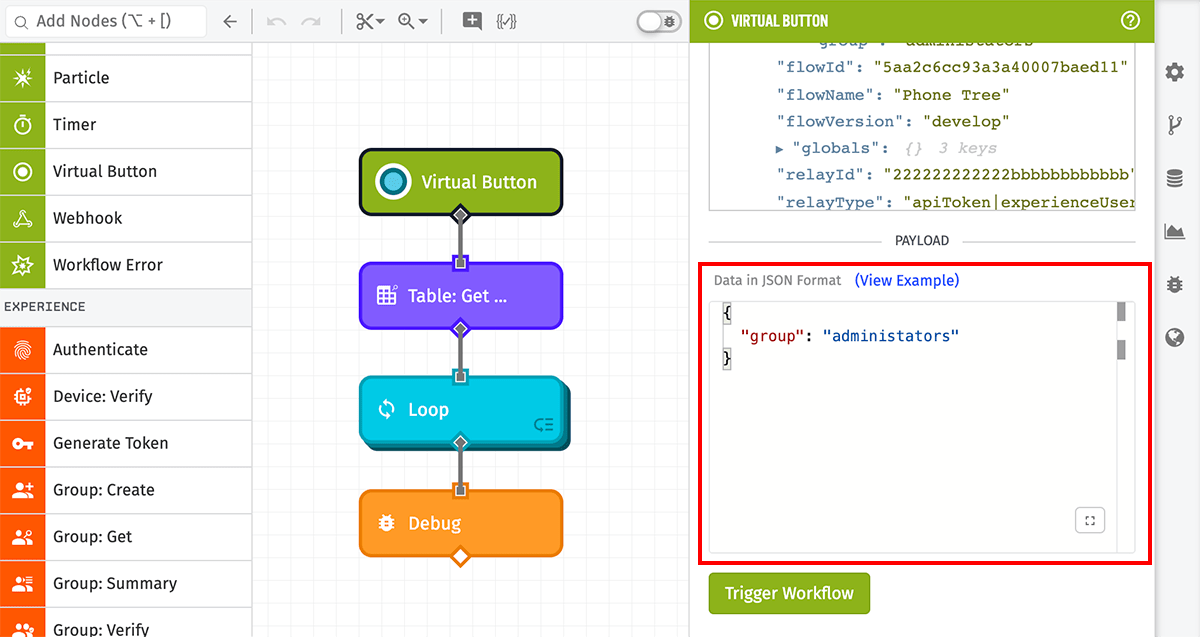This screenshot has height=637, width=1200.
Task: Click the Add Nodes search field
Action: 105,21
